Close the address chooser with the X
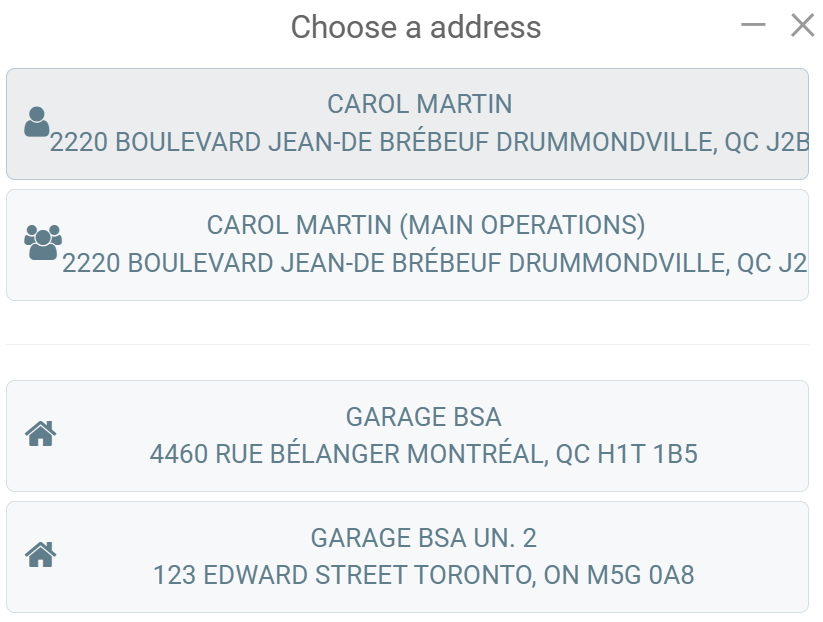Image resolution: width=823 pixels, height=622 pixels. tap(802, 25)
